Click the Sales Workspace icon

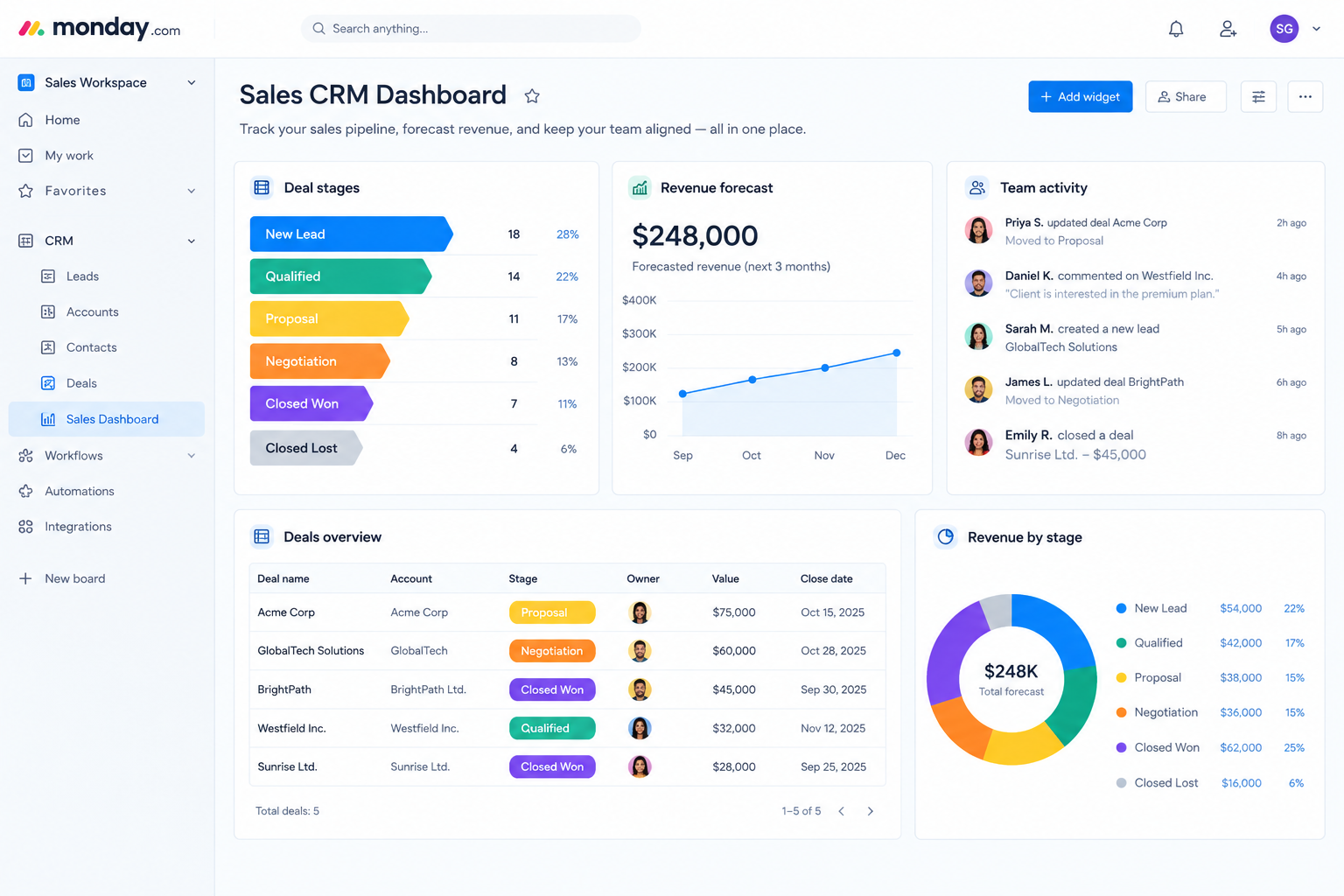(x=26, y=82)
